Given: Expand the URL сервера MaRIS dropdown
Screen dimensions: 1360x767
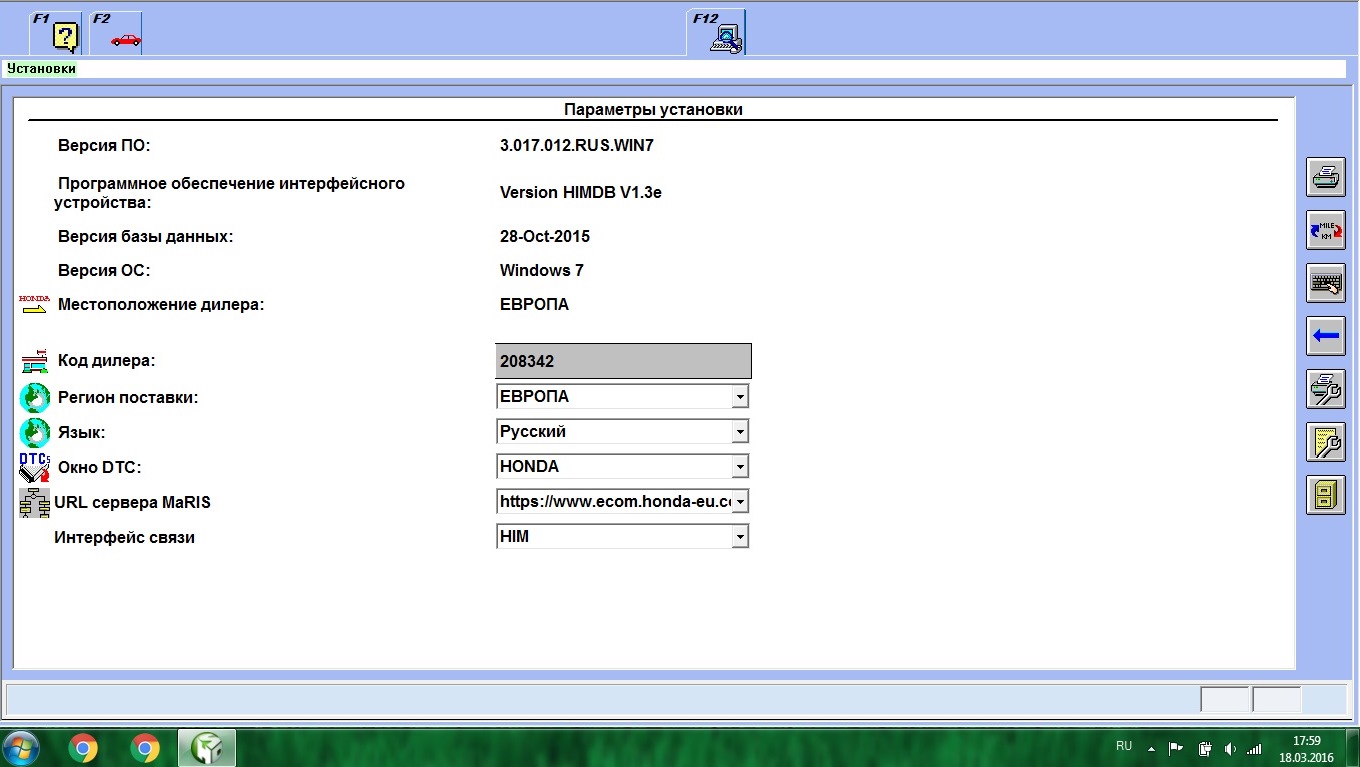Looking at the screenshot, I should pyautogui.click(x=740, y=502).
